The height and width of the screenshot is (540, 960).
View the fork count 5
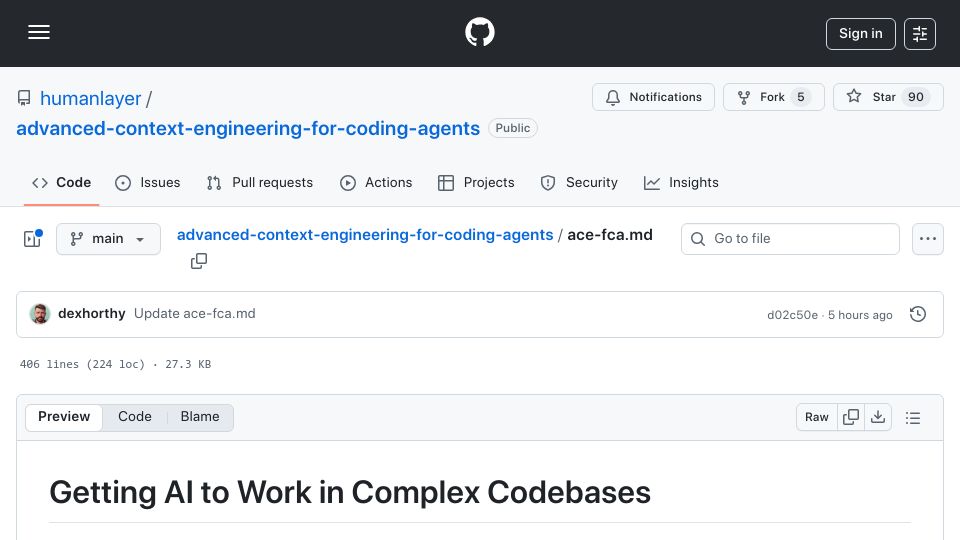pos(800,97)
